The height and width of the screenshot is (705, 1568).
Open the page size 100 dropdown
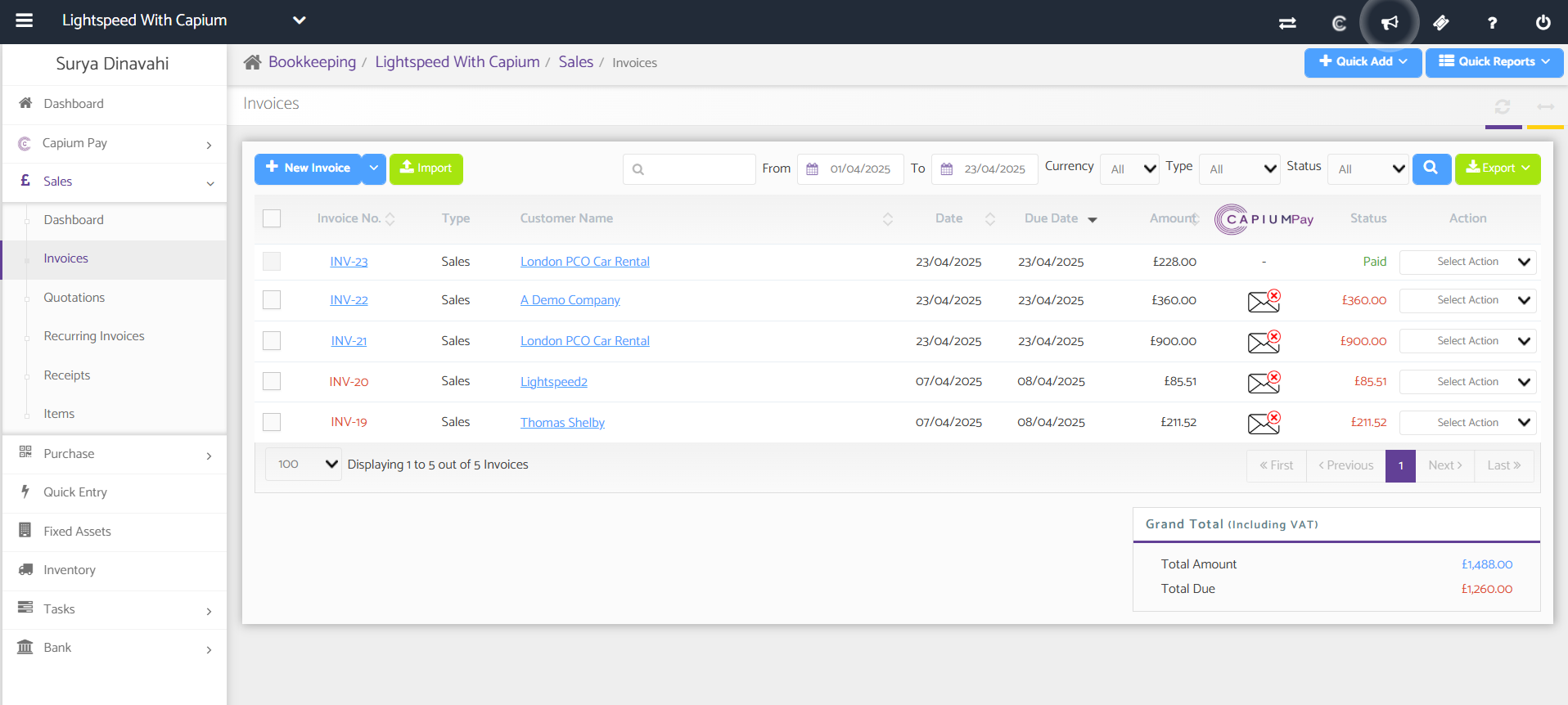coord(304,465)
